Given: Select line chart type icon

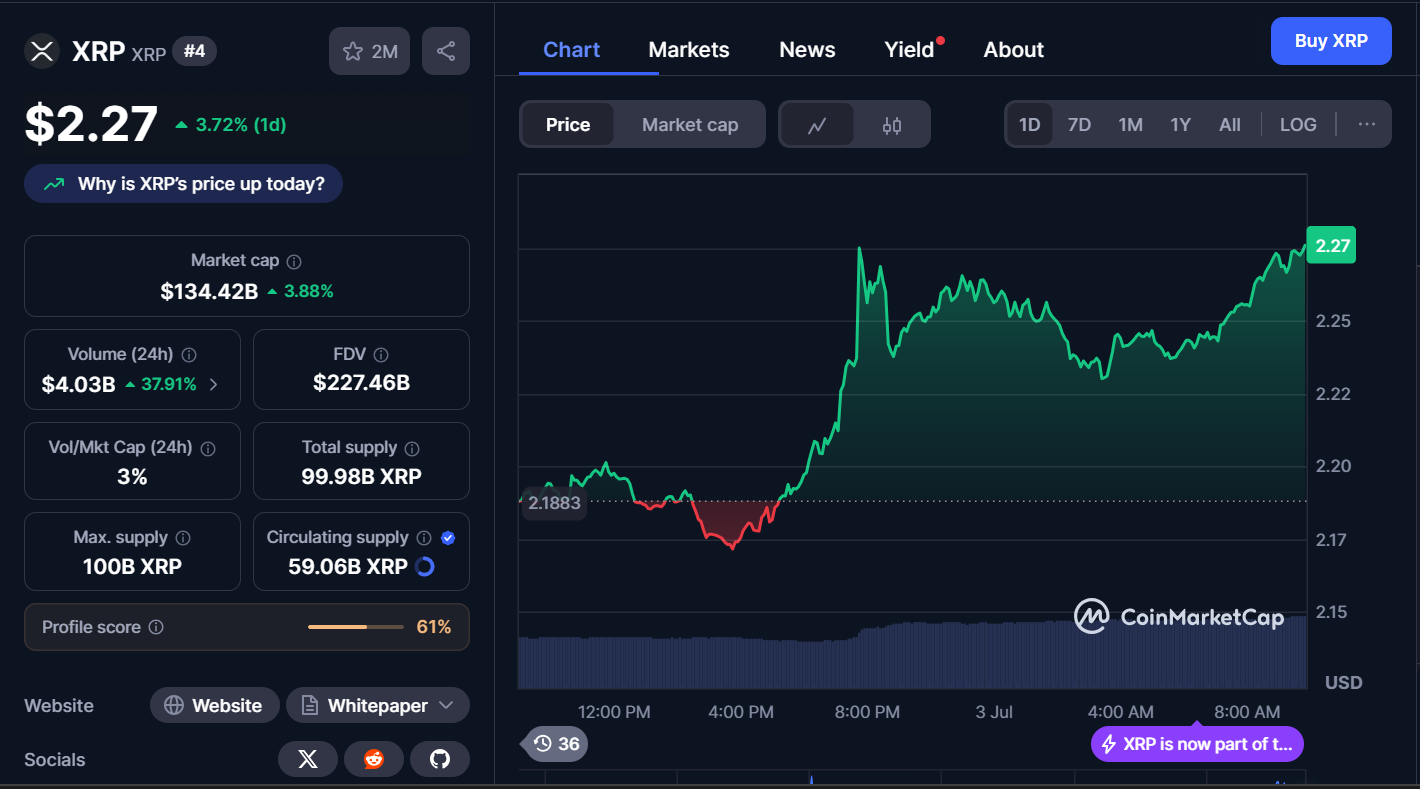Looking at the screenshot, I should tap(818, 125).
